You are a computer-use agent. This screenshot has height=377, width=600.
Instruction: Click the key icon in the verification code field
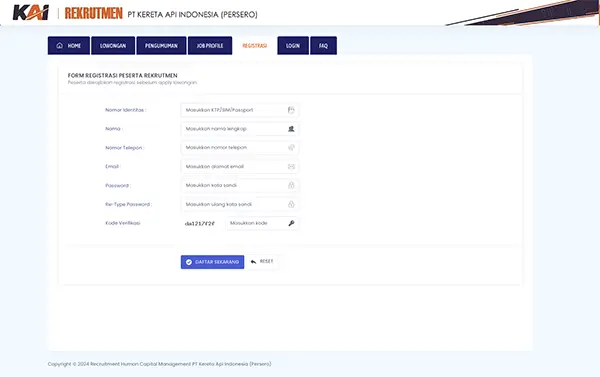pyautogui.click(x=291, y=223)
